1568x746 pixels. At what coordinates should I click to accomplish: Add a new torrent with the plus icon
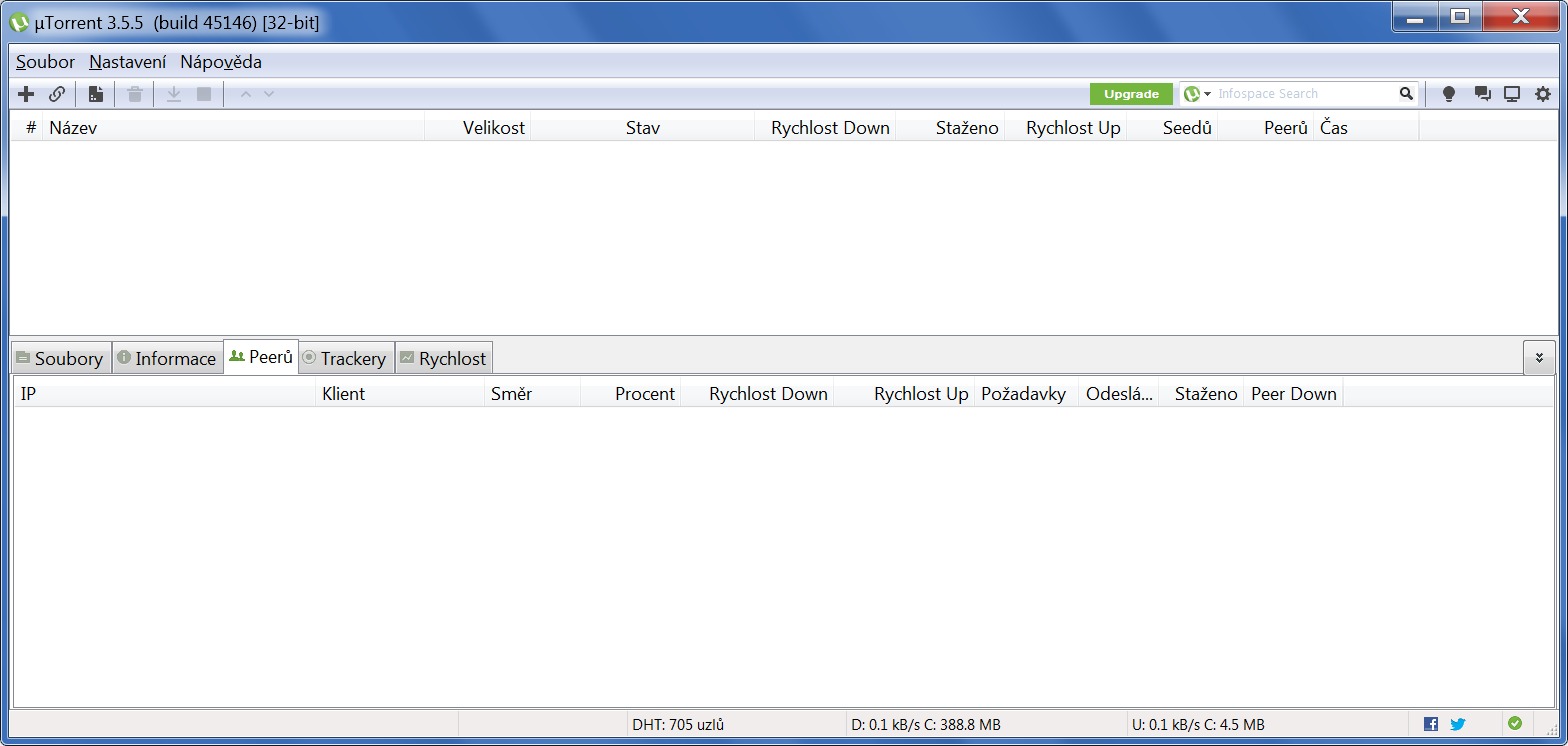(27, 94)
